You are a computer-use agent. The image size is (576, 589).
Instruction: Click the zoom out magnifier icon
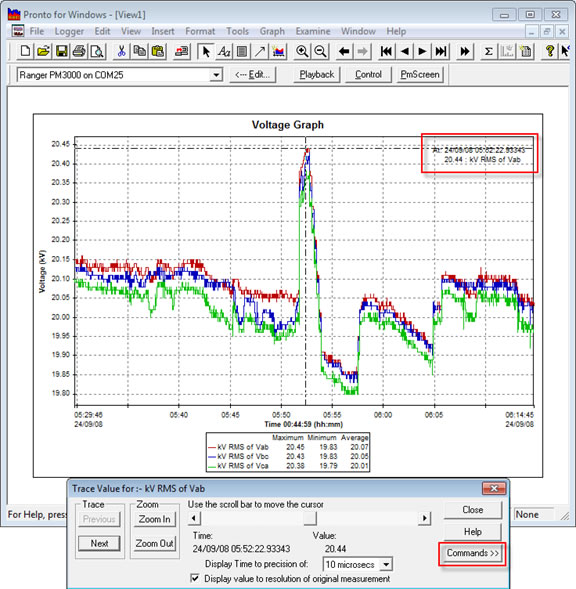pyautogui.click(x=321, y=51)
